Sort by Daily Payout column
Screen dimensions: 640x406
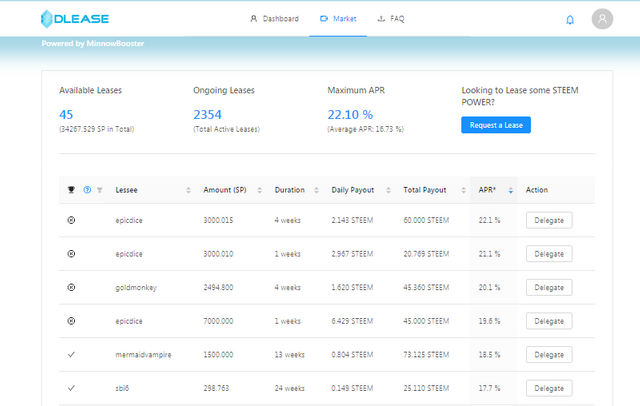click(388, 190)
